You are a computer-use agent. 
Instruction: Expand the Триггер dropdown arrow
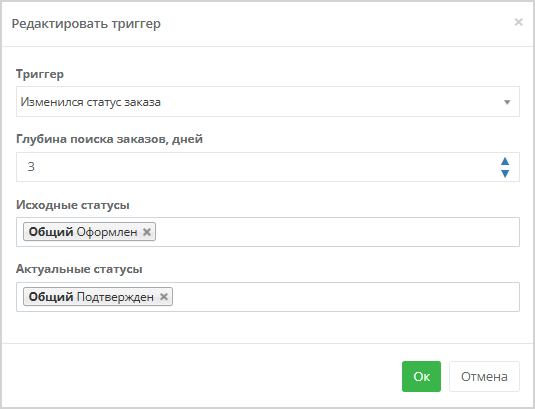(507, 102)
